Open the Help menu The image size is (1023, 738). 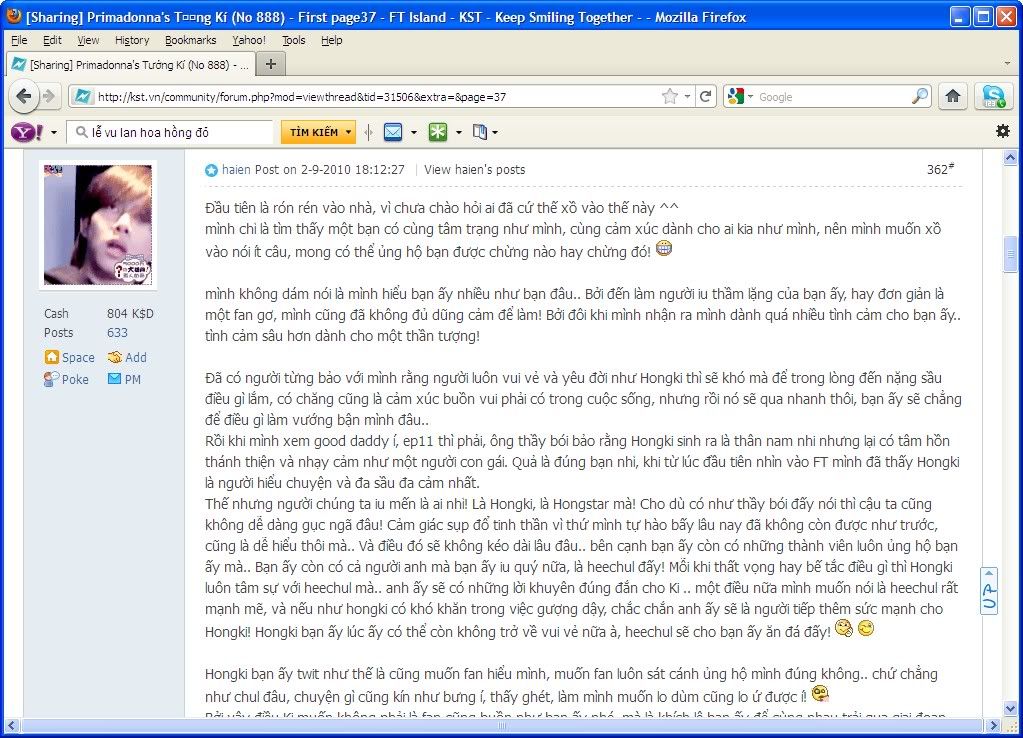tap(331, 40)
